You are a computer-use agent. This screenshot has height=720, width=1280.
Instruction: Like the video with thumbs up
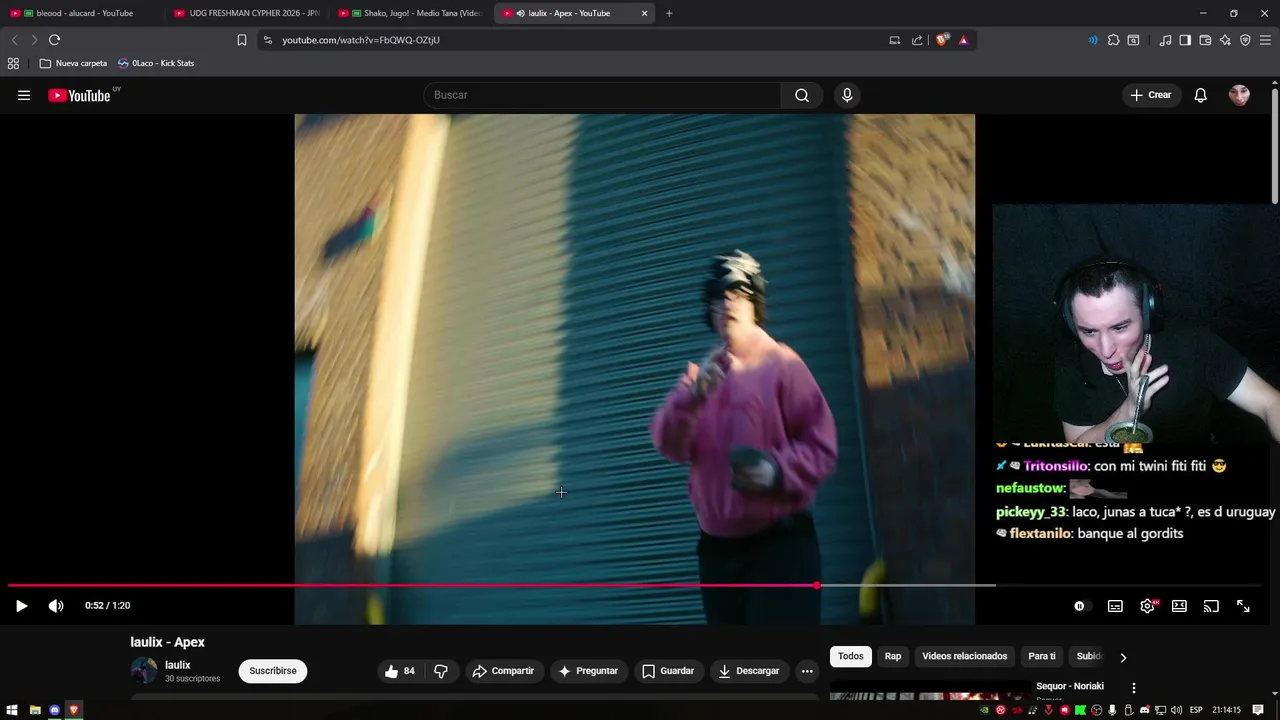tap(400, 671)
